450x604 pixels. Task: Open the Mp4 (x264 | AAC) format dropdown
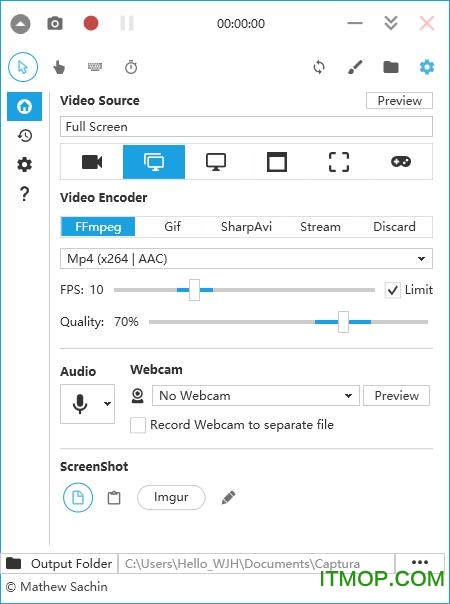[x=246, y=258]
